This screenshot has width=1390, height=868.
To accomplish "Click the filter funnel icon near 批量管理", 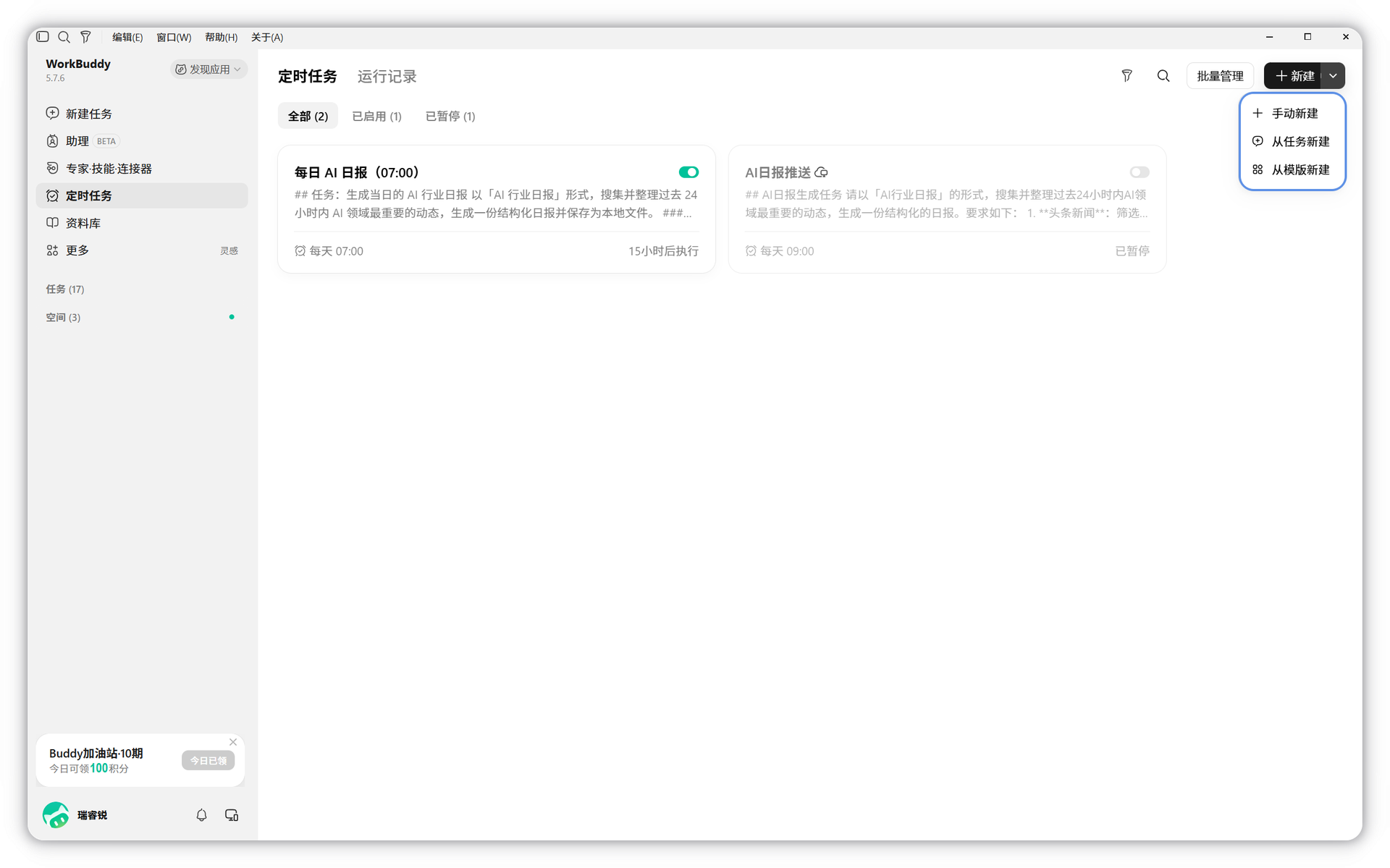I will click(x=1126, y=76).
